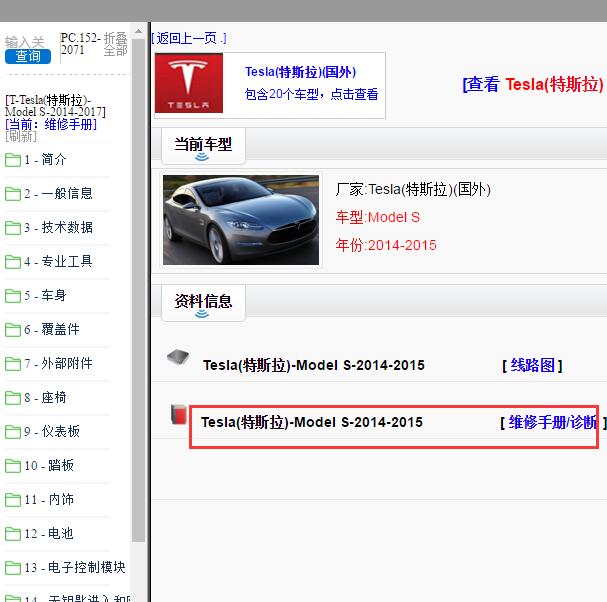Select the 当前车型 tab
607x602 pixels.
pyautogui.click(x=203, y=146)
